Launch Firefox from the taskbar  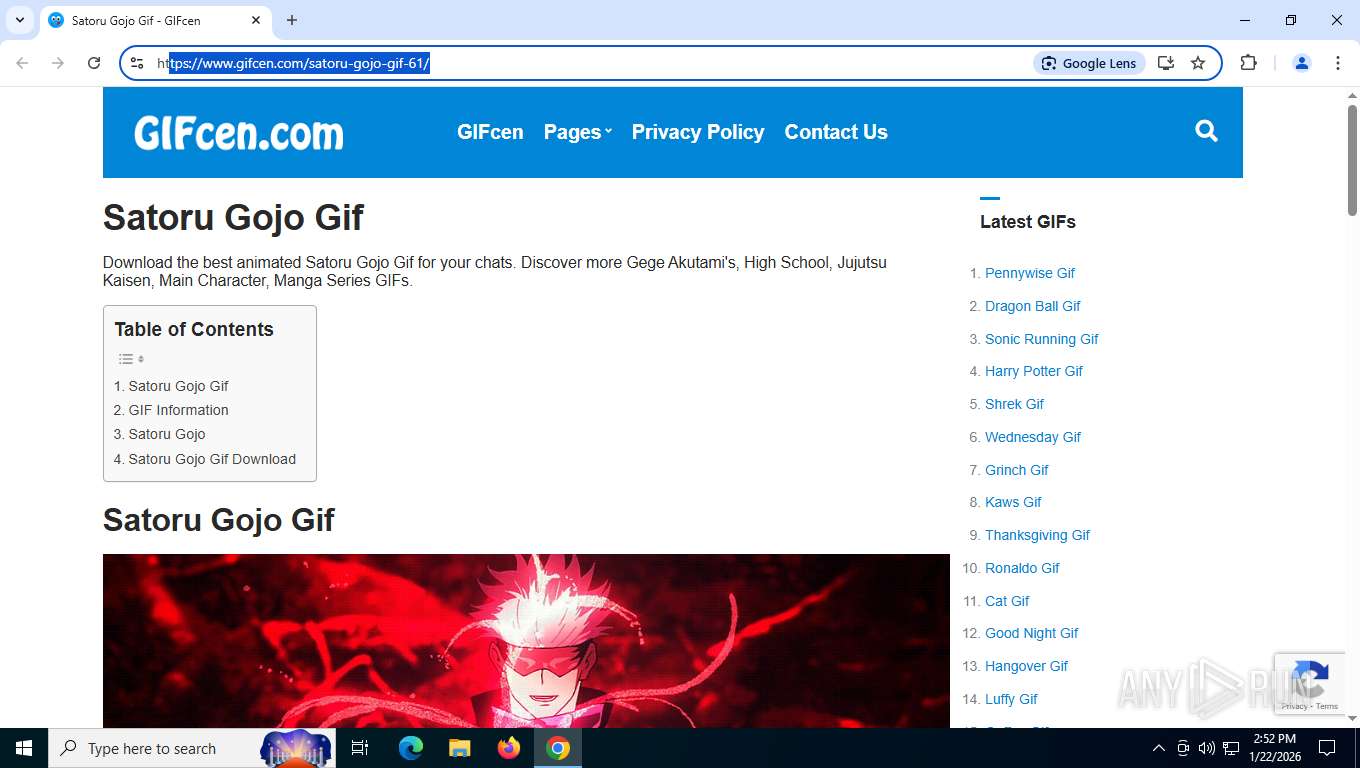pos(509,748)
